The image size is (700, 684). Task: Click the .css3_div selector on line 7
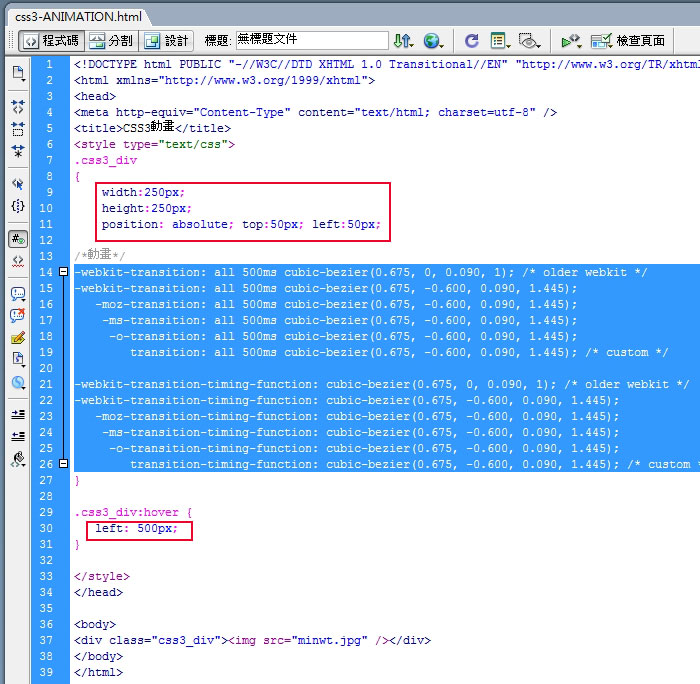(106, 160)
